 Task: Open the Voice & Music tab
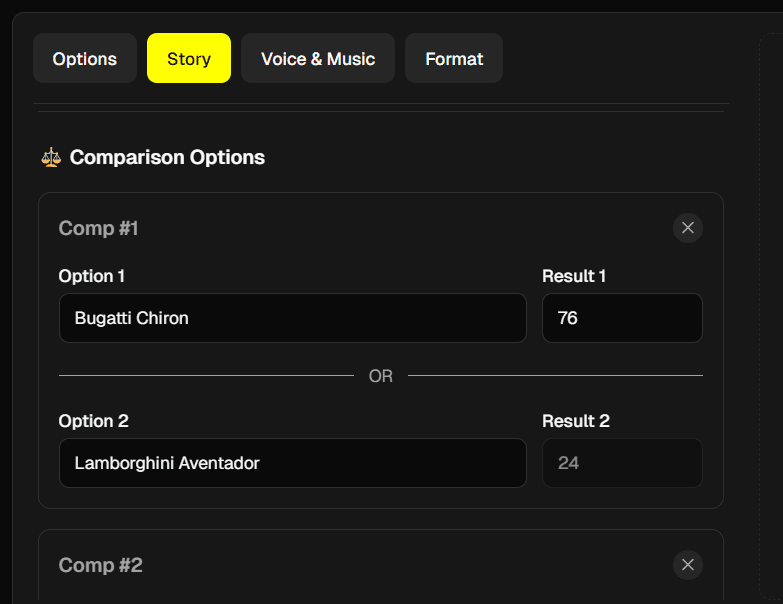pos(318,59)
